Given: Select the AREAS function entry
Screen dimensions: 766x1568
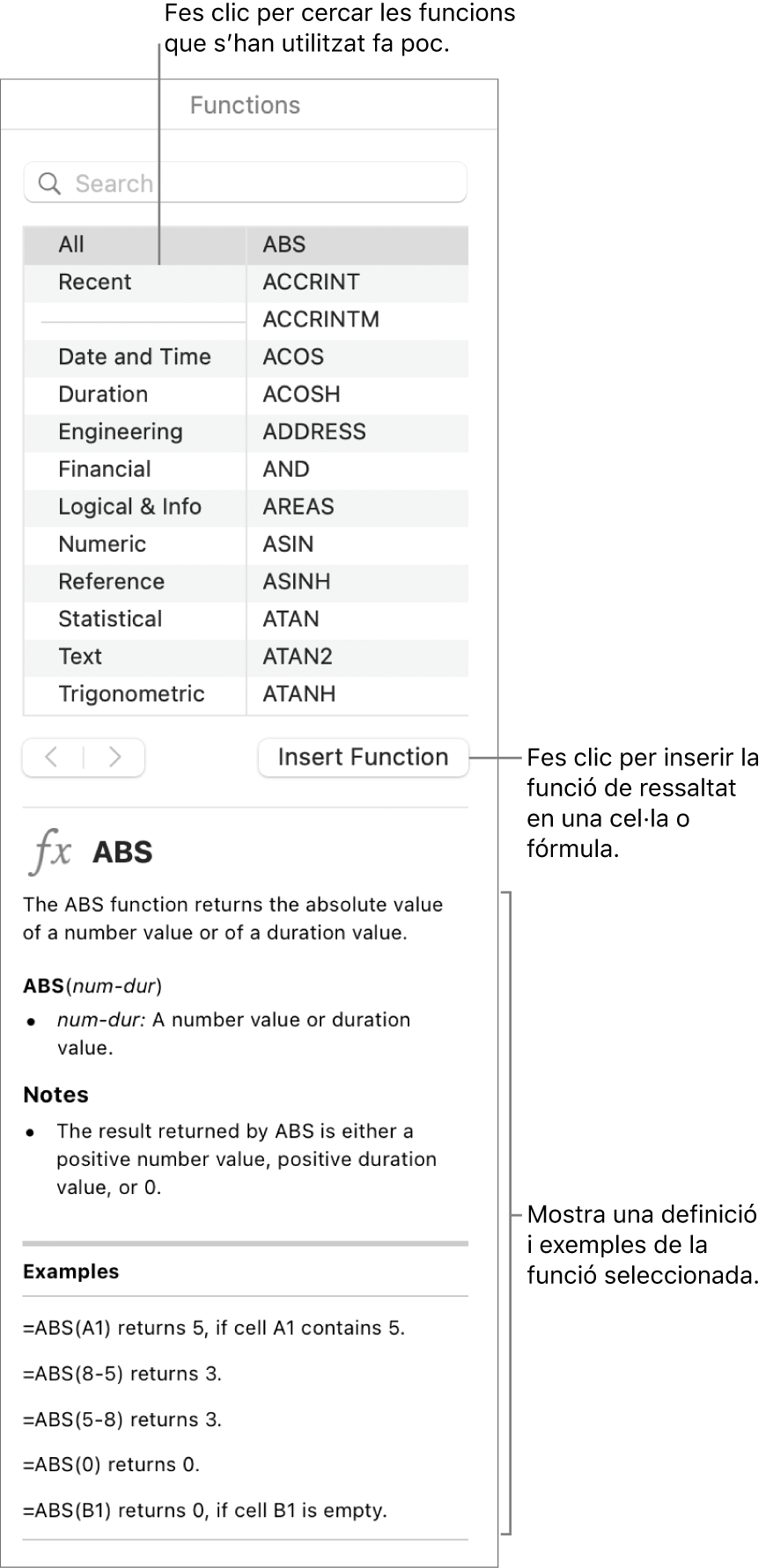Looking at the screenshot, I should click(x=298, y=507).
